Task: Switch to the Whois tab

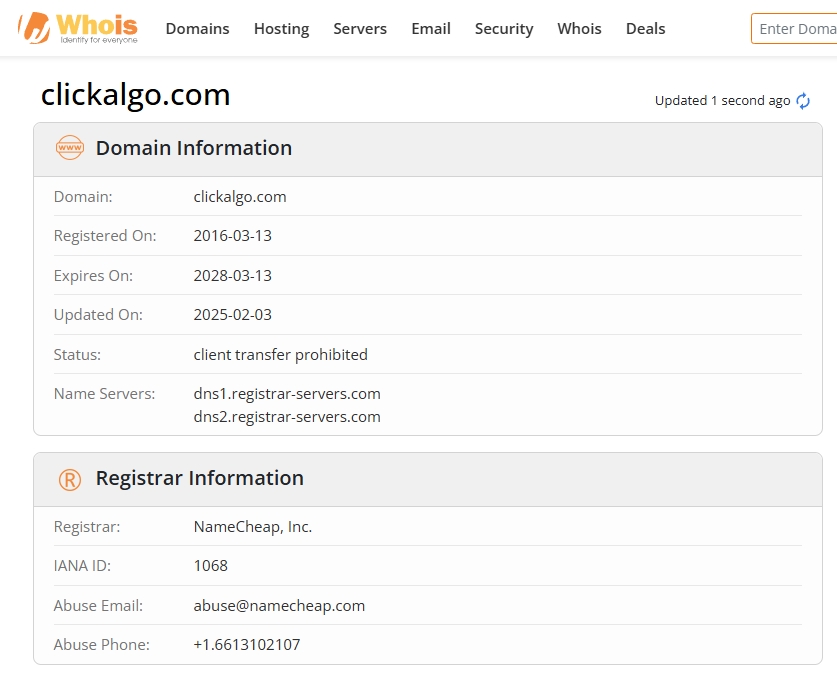Action: [579, 29]
